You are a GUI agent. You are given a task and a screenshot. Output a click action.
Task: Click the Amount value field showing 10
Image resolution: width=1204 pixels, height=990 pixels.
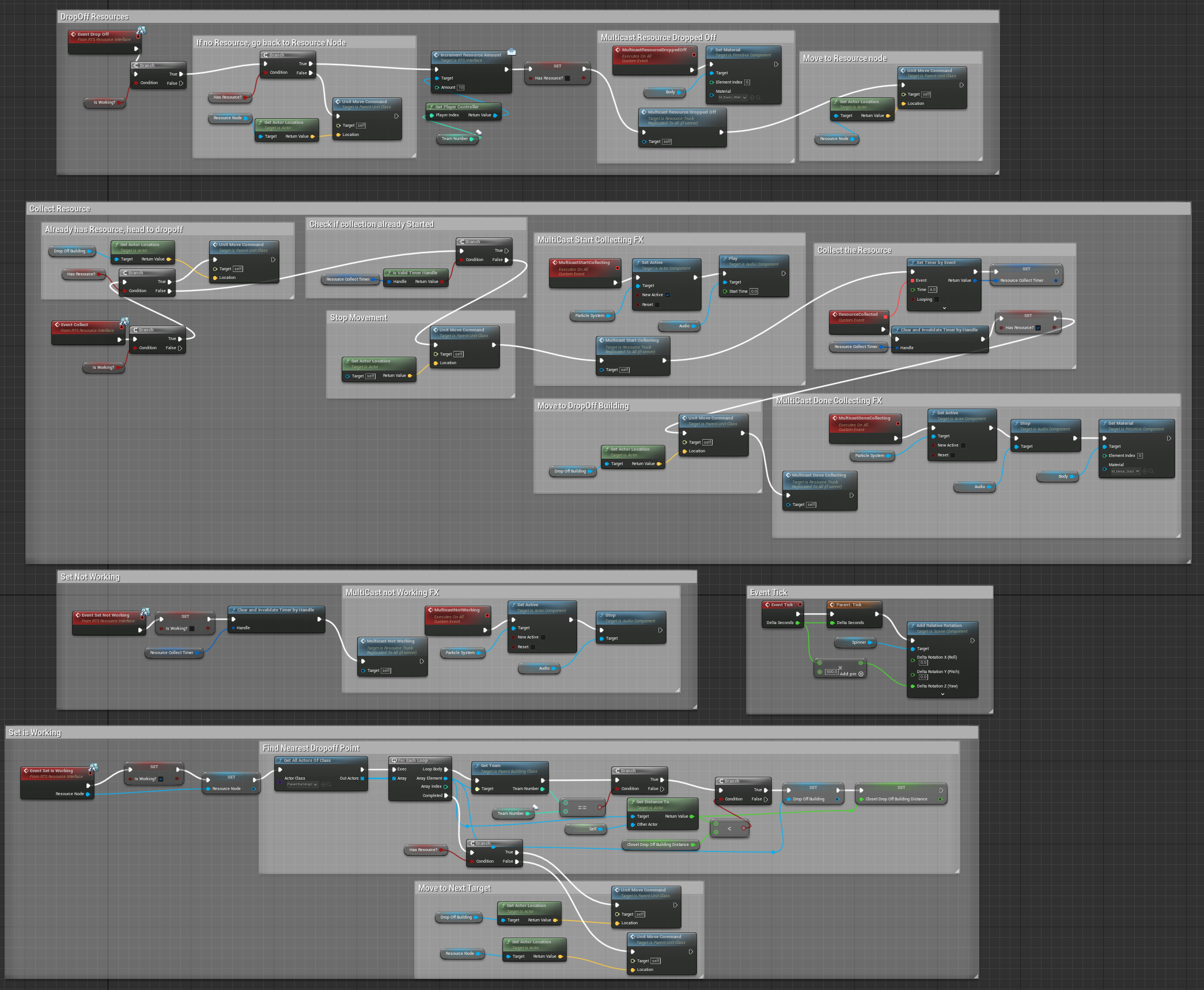[461, 88]
